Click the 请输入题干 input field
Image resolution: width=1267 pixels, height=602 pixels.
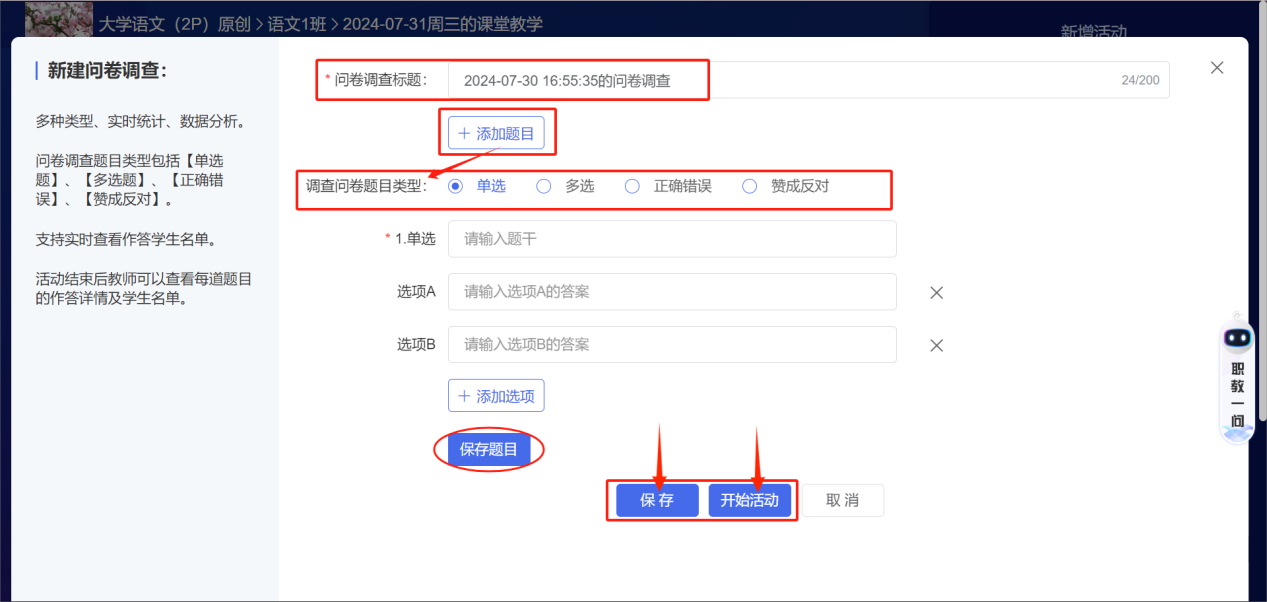coord(672,239)
